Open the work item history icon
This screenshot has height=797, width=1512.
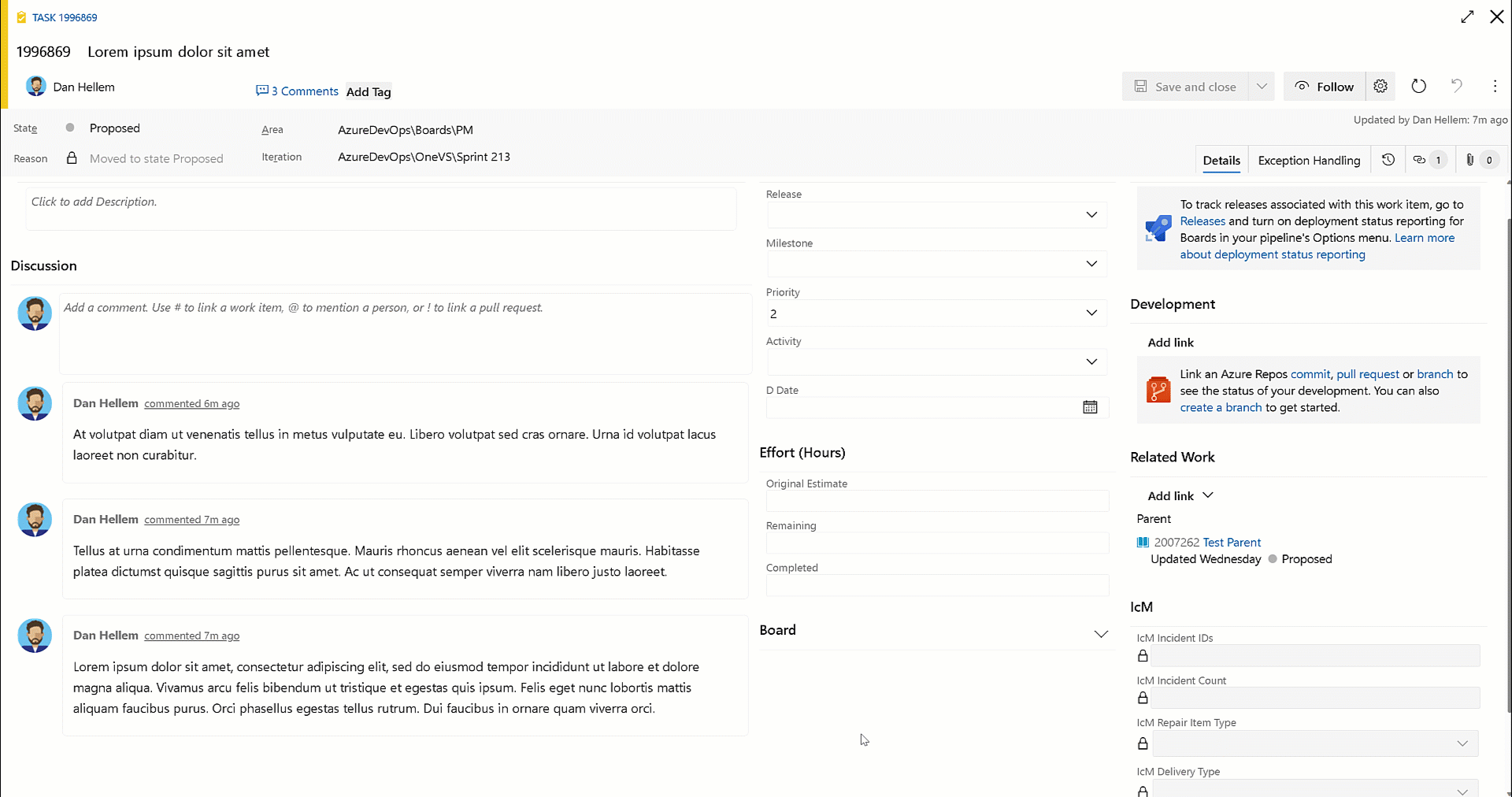pos(1388,159)
